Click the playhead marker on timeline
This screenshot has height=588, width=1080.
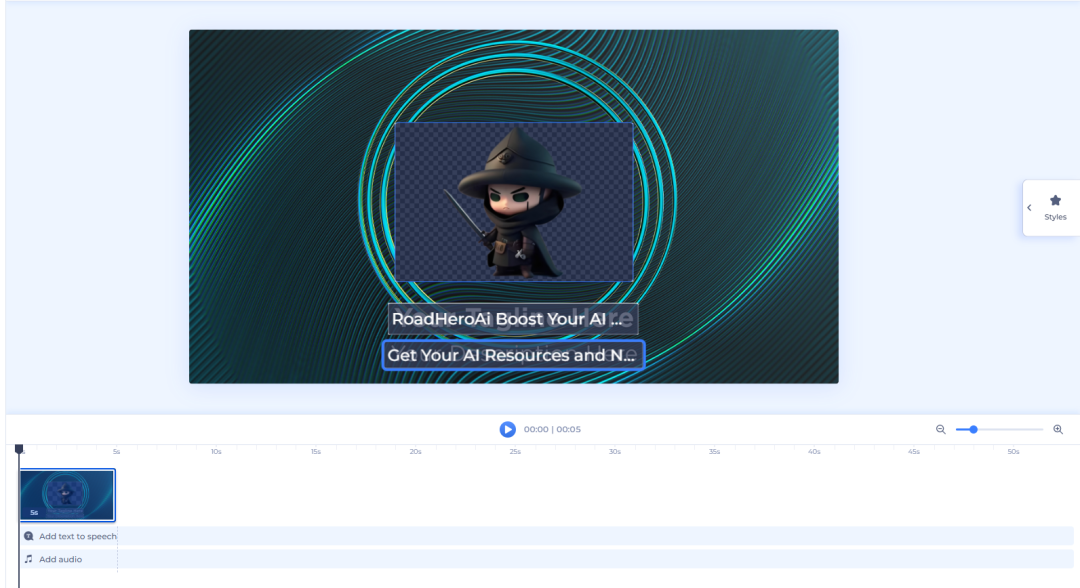19,449
